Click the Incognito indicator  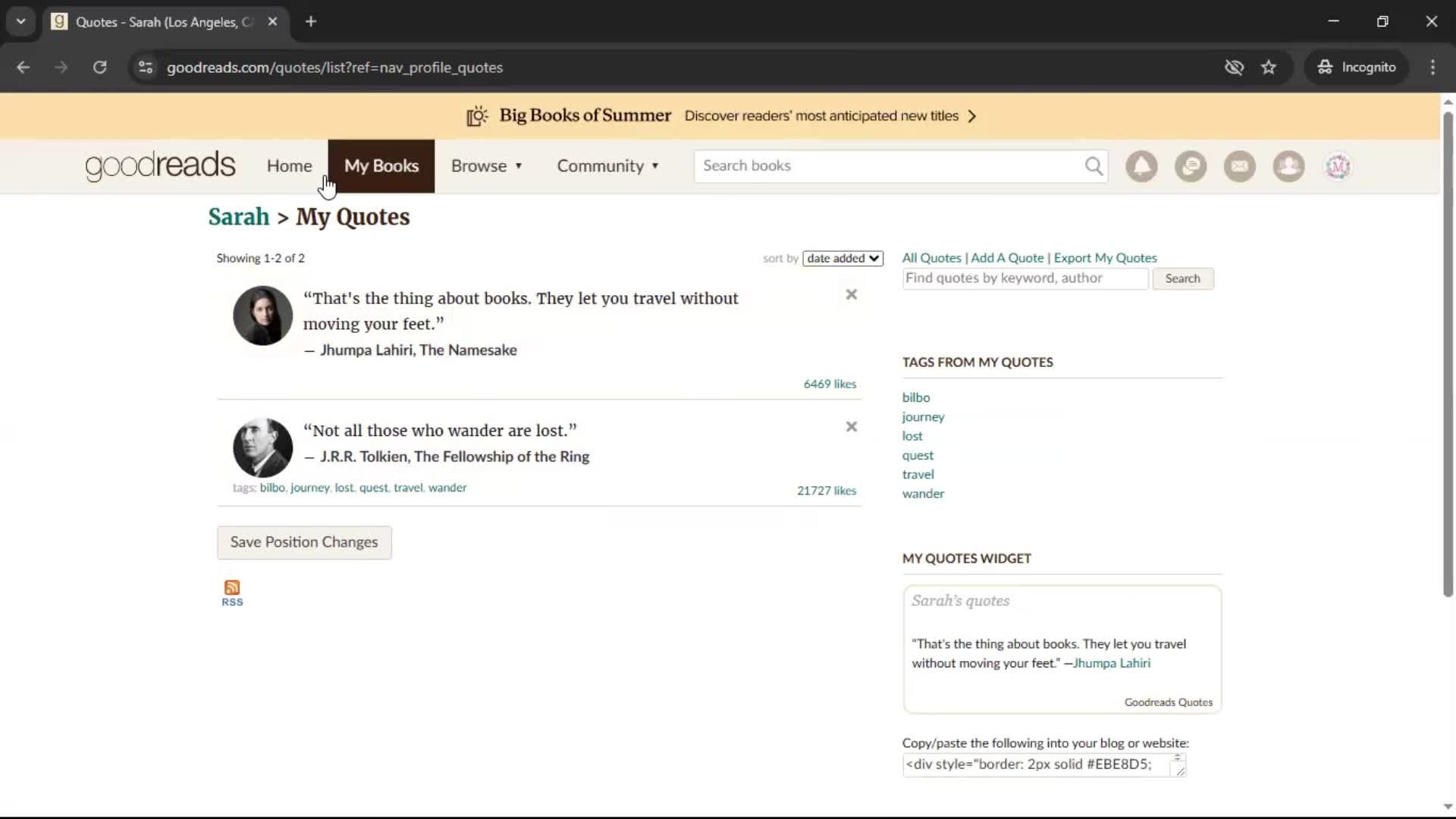[x=1357, y=67]
